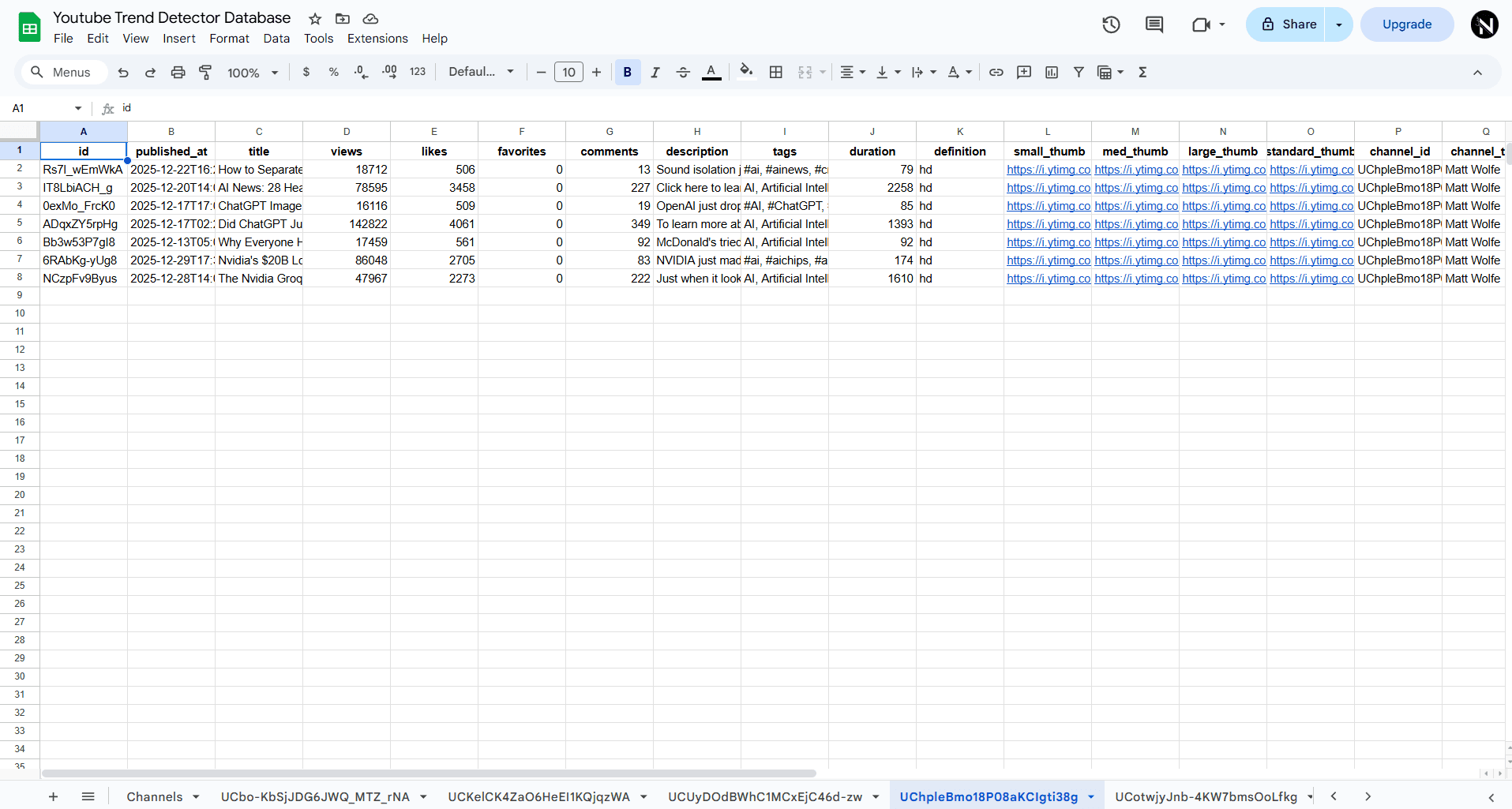Switch to the Channels sheet tab
Screen dimensions: 1512x809
(155, 797)
